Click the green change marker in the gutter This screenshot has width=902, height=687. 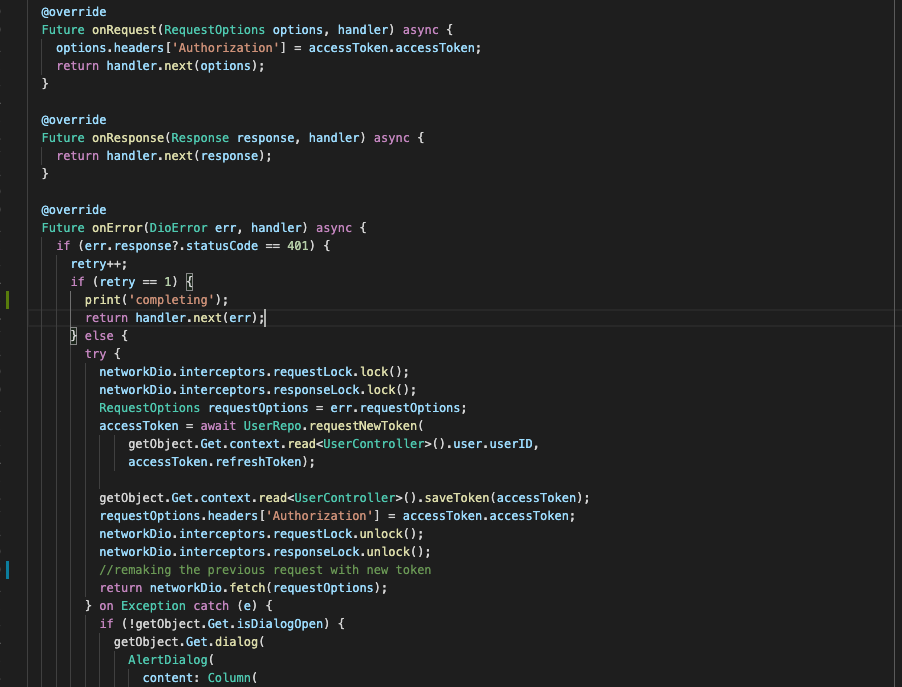click(x=6, y=299)
